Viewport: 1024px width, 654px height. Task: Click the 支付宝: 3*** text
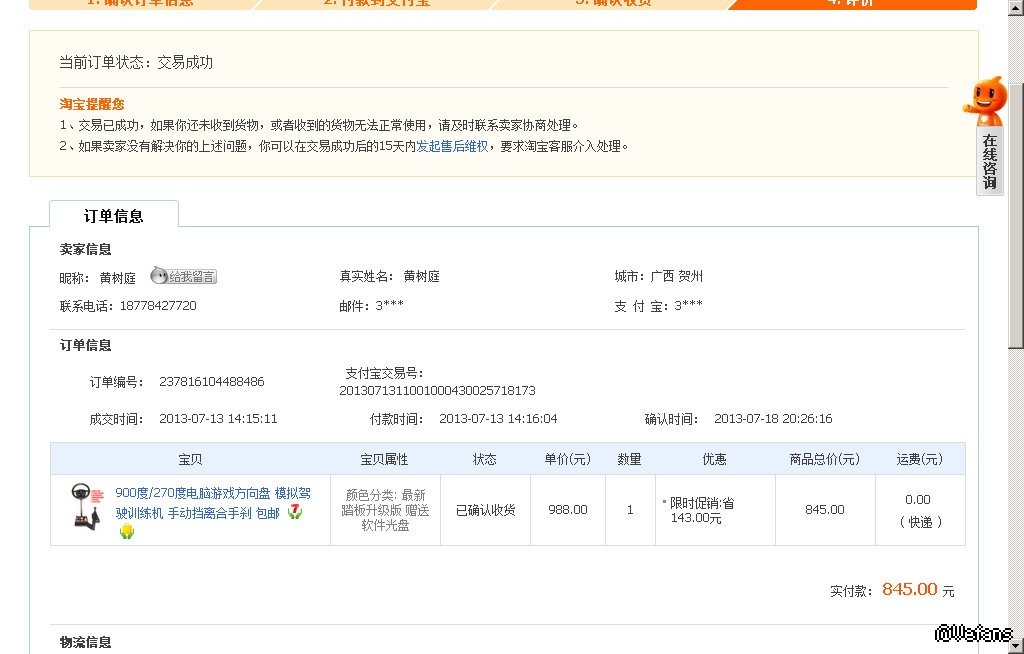coord(658,306)
